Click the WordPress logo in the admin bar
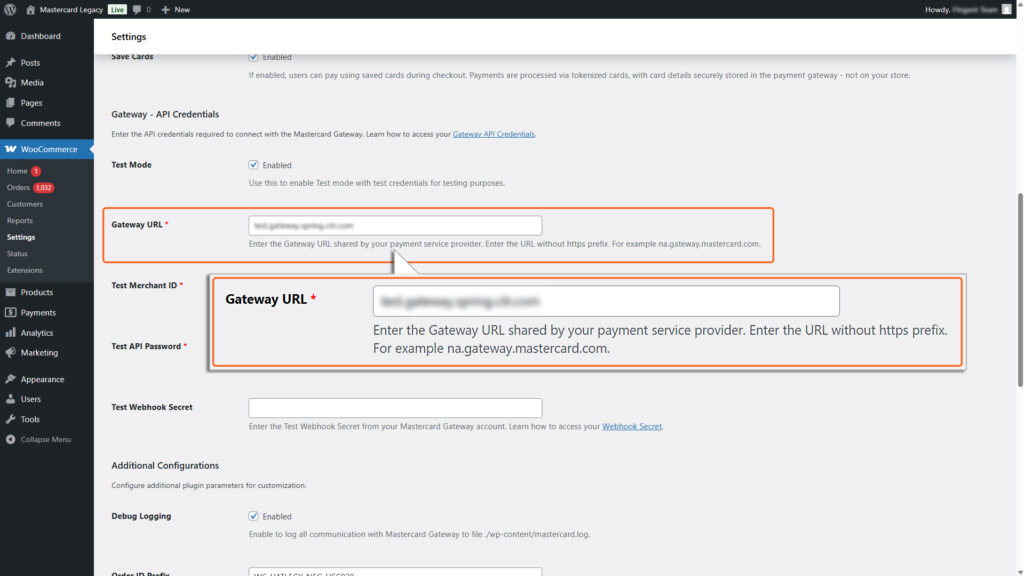Viewport: 1024px width, 576px height. 10,9
